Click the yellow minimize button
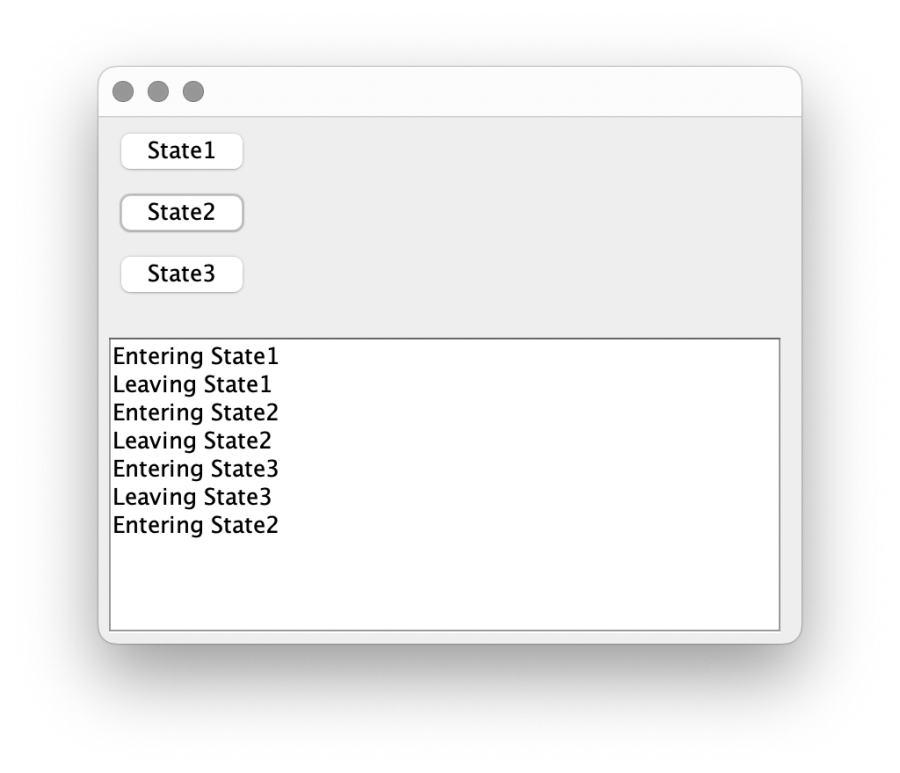 click(x=156, y=91)
